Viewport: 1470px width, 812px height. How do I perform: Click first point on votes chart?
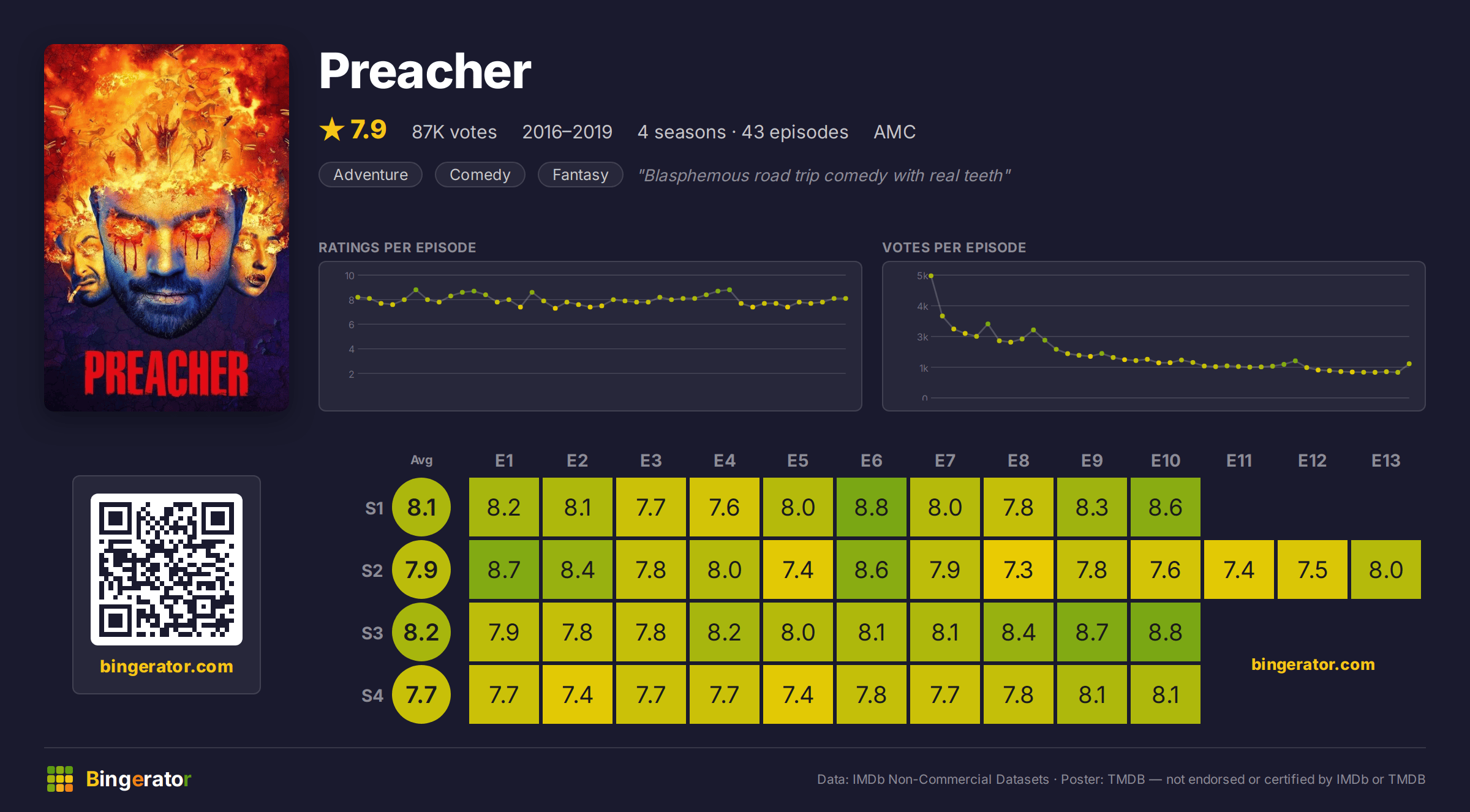931,276
